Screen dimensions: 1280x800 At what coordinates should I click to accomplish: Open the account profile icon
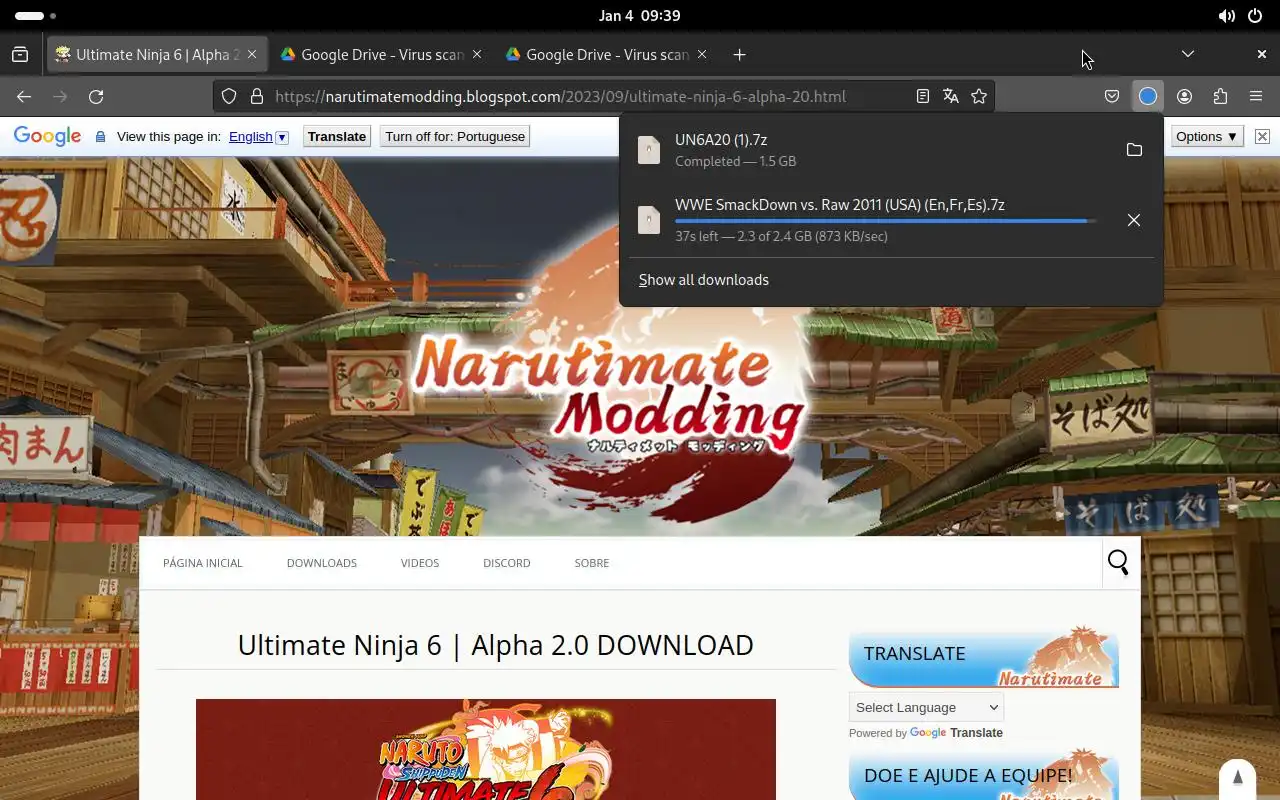1184,97
